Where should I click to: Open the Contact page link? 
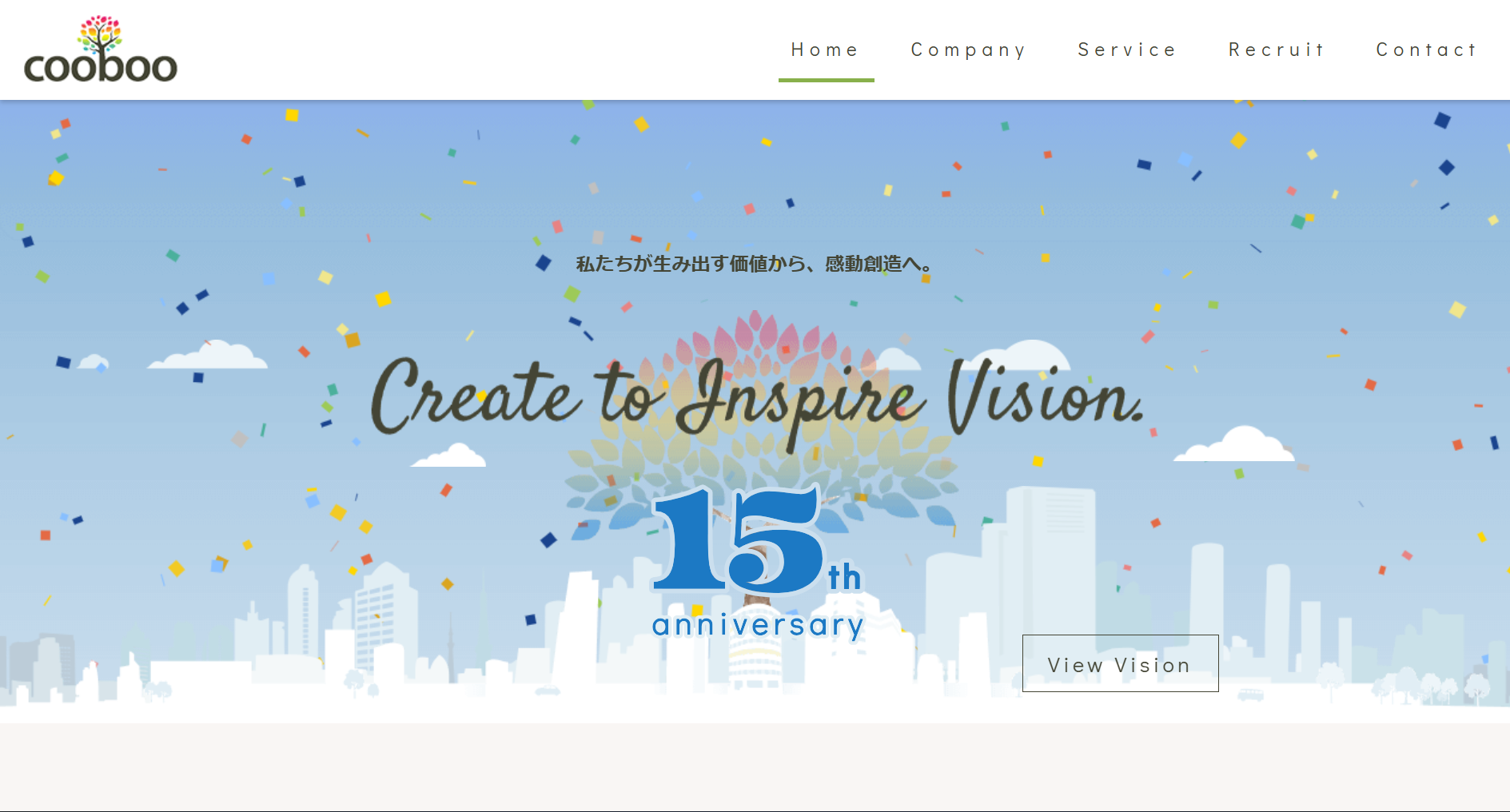click(1426, 50)
